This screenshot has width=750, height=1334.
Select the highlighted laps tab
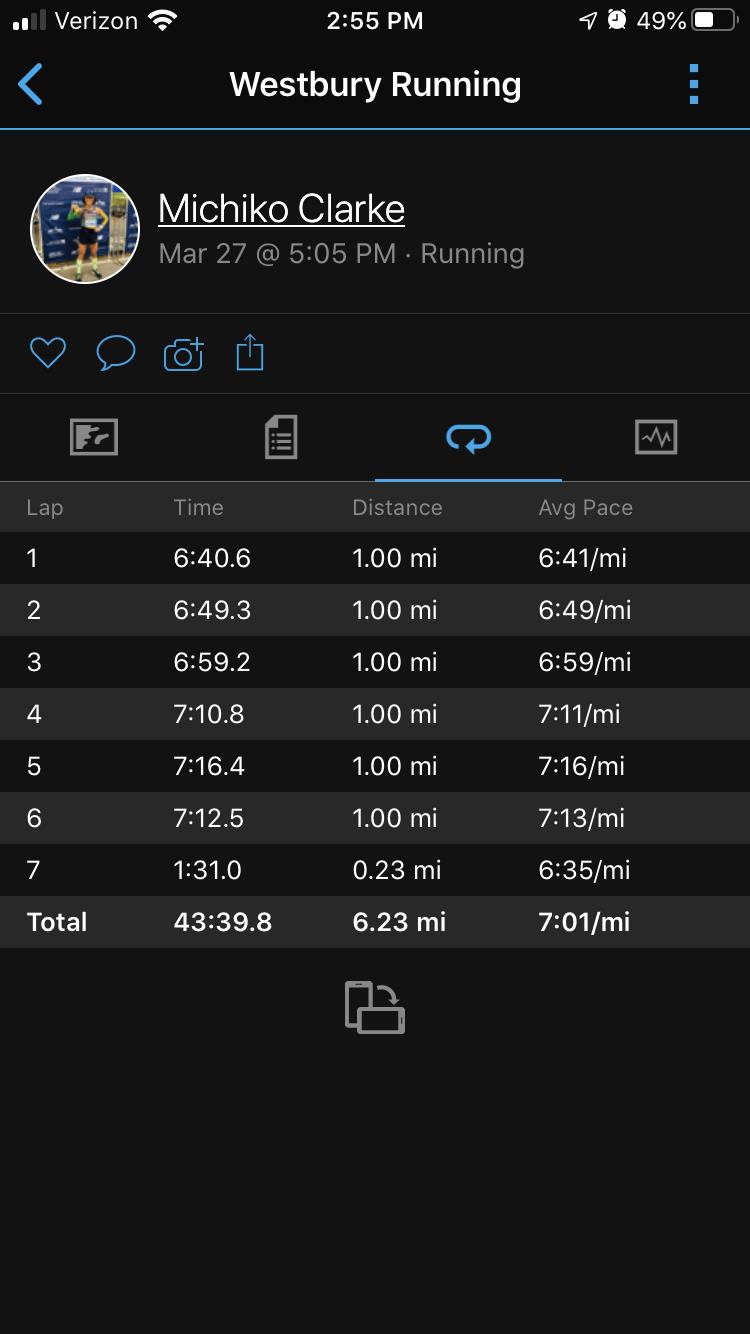click(x=468, y=437)
